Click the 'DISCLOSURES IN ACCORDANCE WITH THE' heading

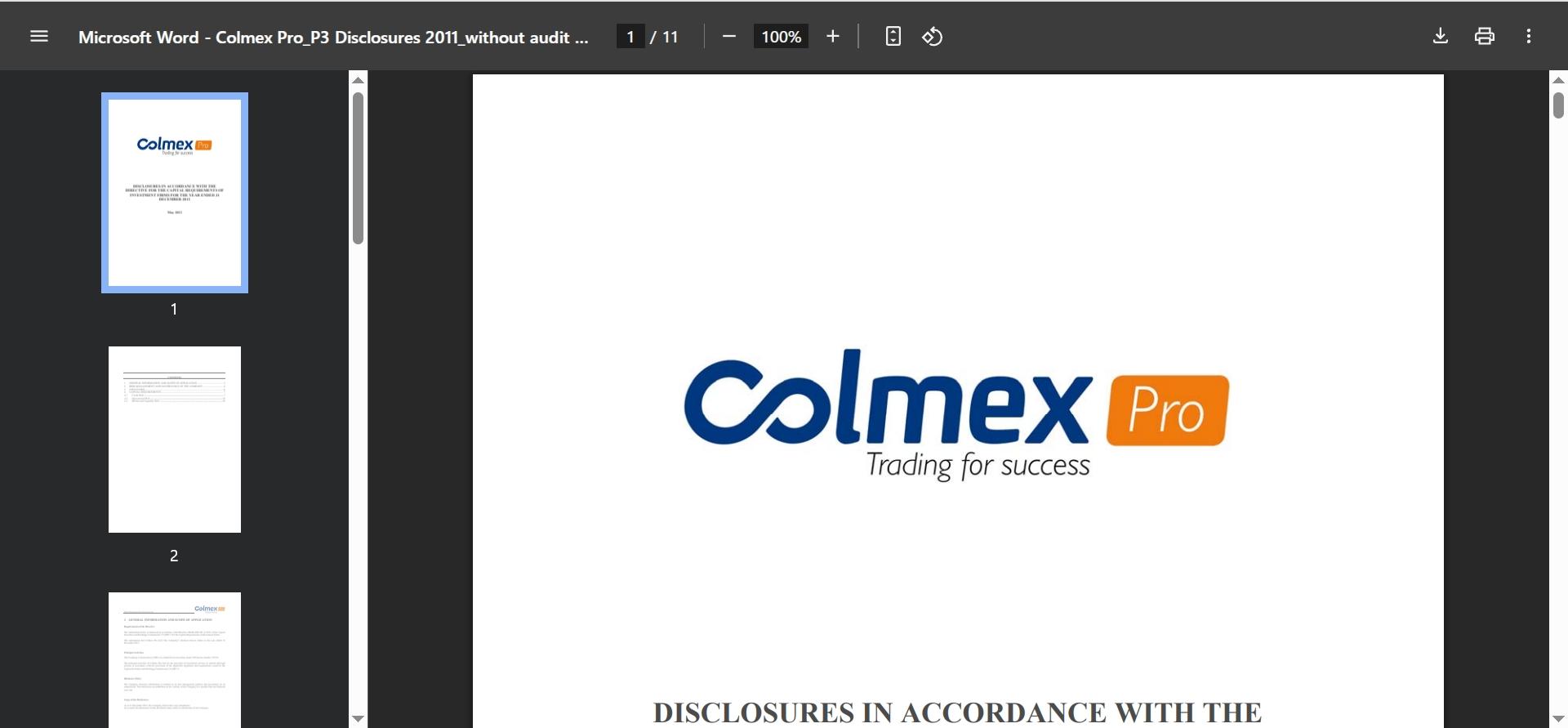click(x=958, y=712)
